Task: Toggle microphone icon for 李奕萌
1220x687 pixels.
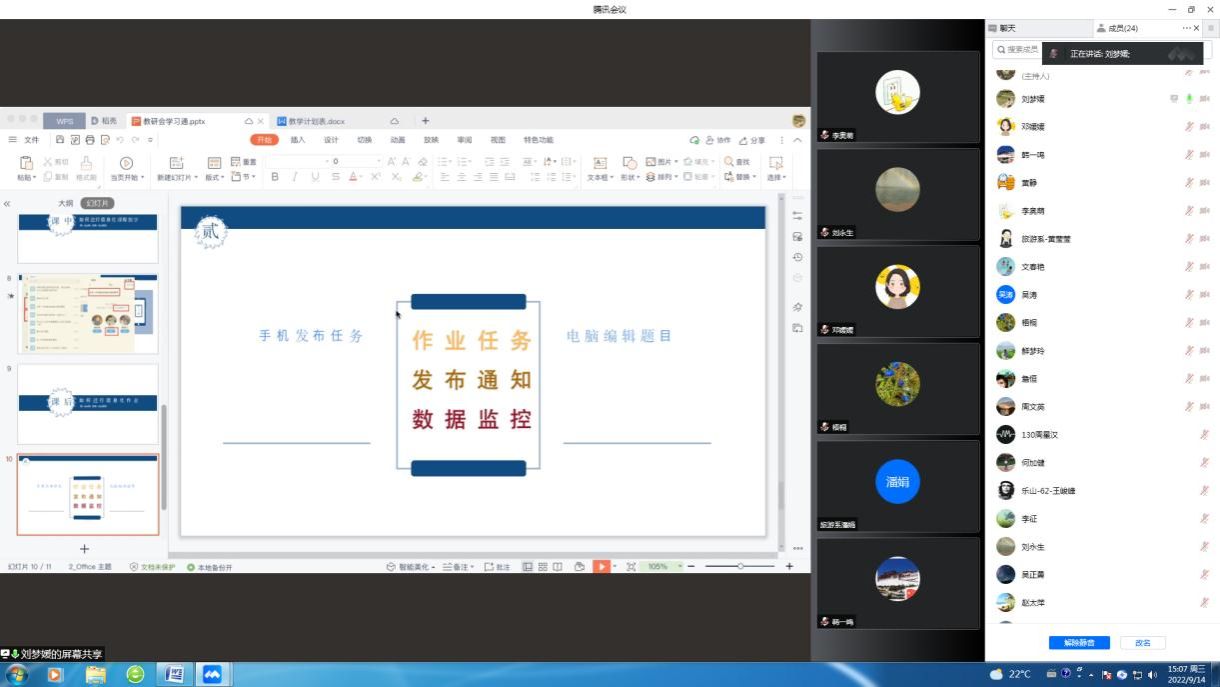Action: 1190,211
